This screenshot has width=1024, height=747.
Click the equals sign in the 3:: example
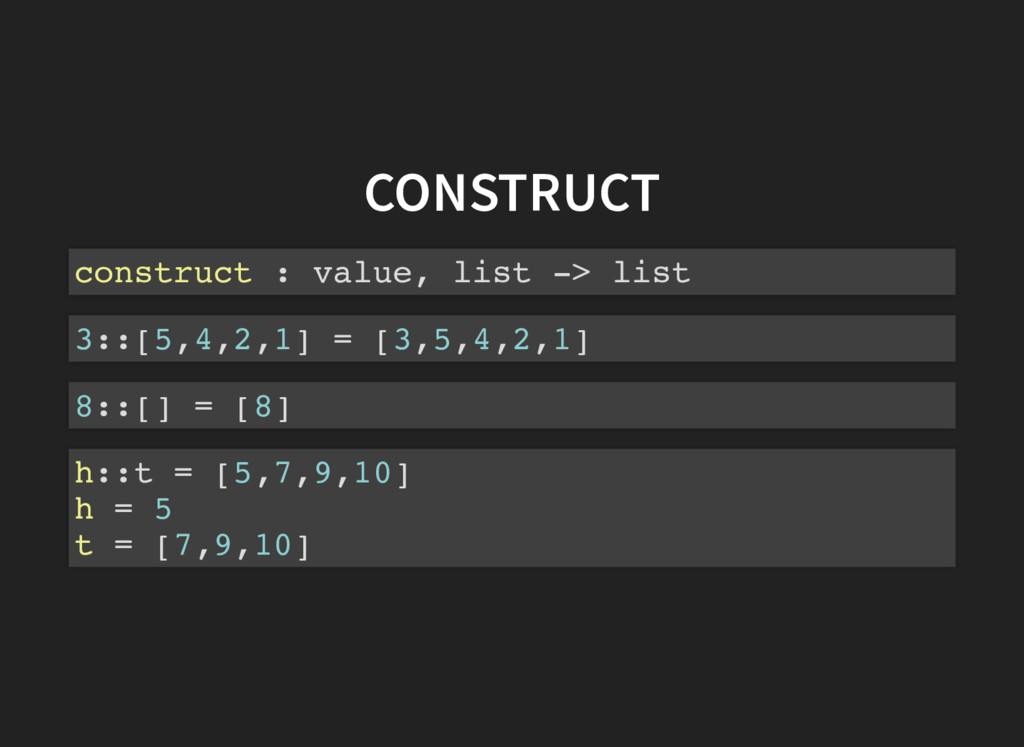342,340
